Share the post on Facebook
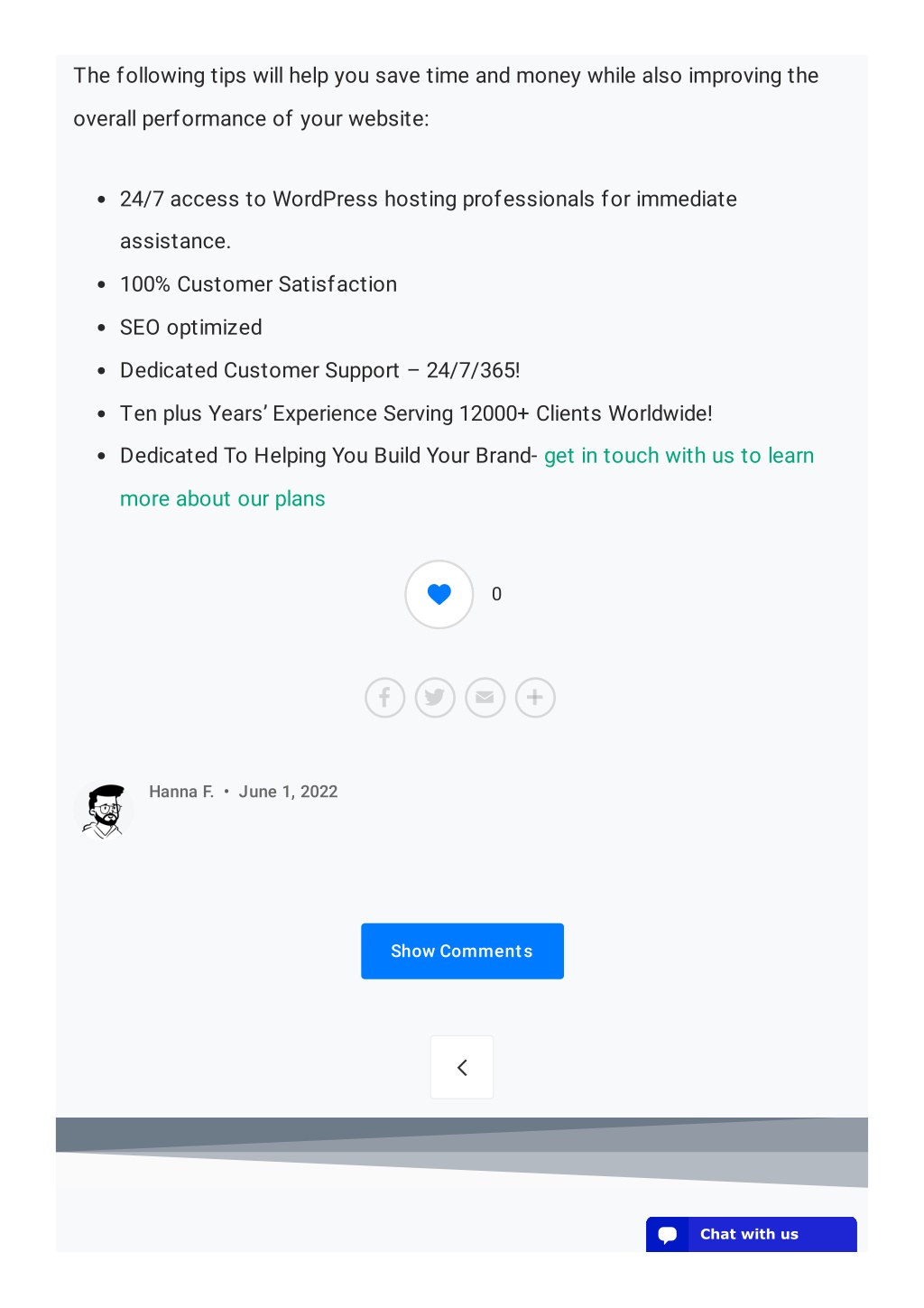924x1308 pixels. click(x=384, y=698)
